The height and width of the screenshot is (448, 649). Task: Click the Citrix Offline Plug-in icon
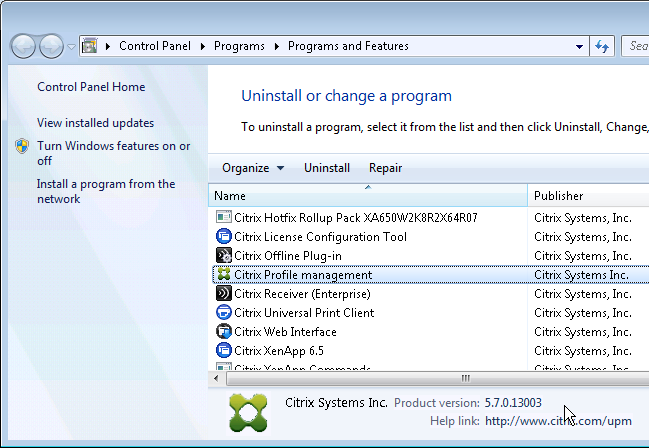click(224, 255)
